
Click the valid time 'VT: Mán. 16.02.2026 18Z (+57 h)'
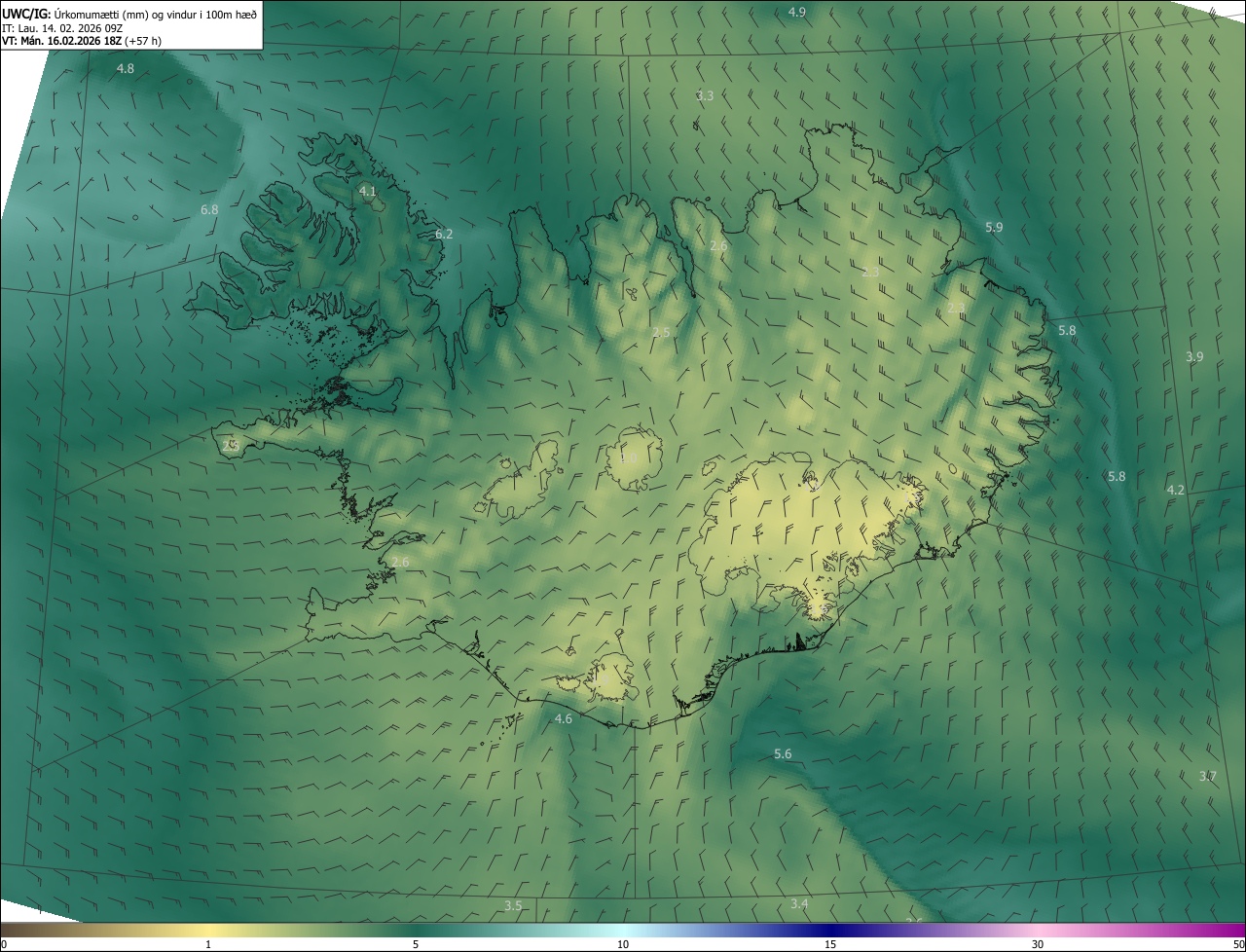click(x=82, y=41)
